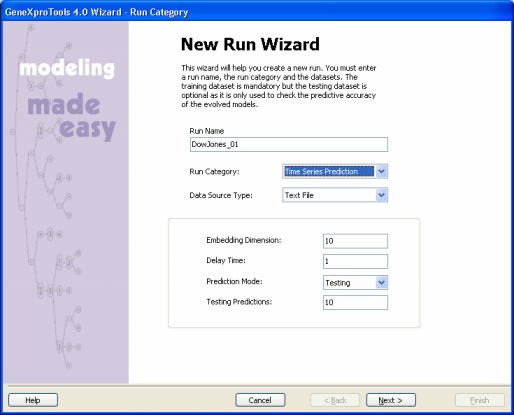Click the disabled Back button
Screen dimensions: 514x415
click(335, 400)
